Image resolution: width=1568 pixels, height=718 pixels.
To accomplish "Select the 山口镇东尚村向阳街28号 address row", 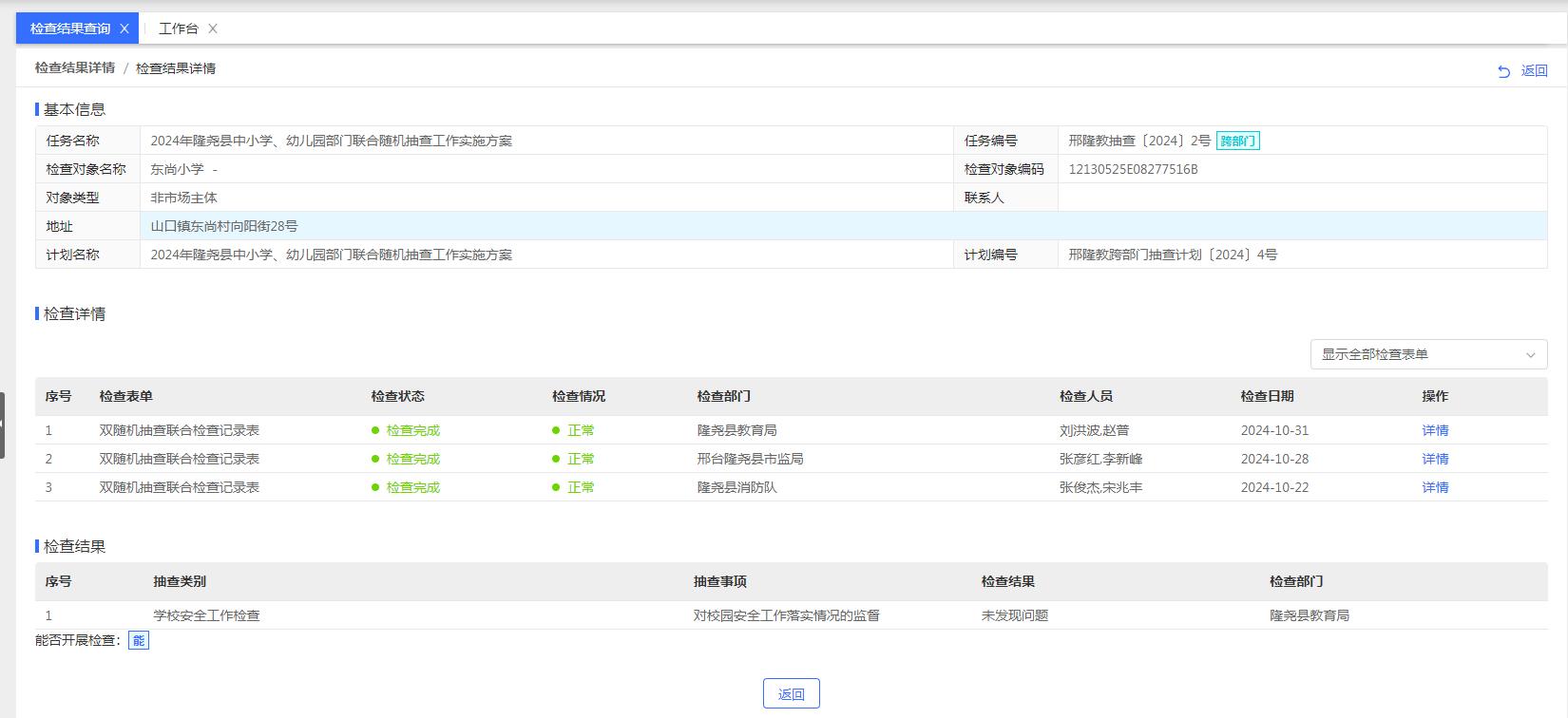I will point(224,226).
